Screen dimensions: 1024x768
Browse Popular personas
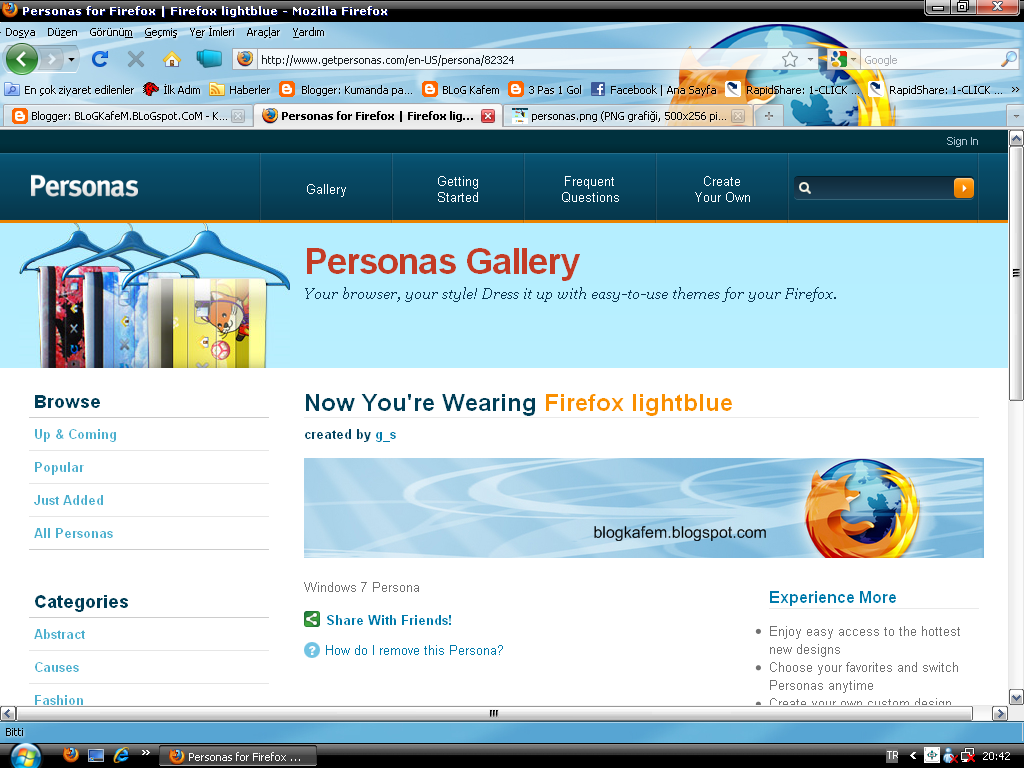click(x=59, y=468)
